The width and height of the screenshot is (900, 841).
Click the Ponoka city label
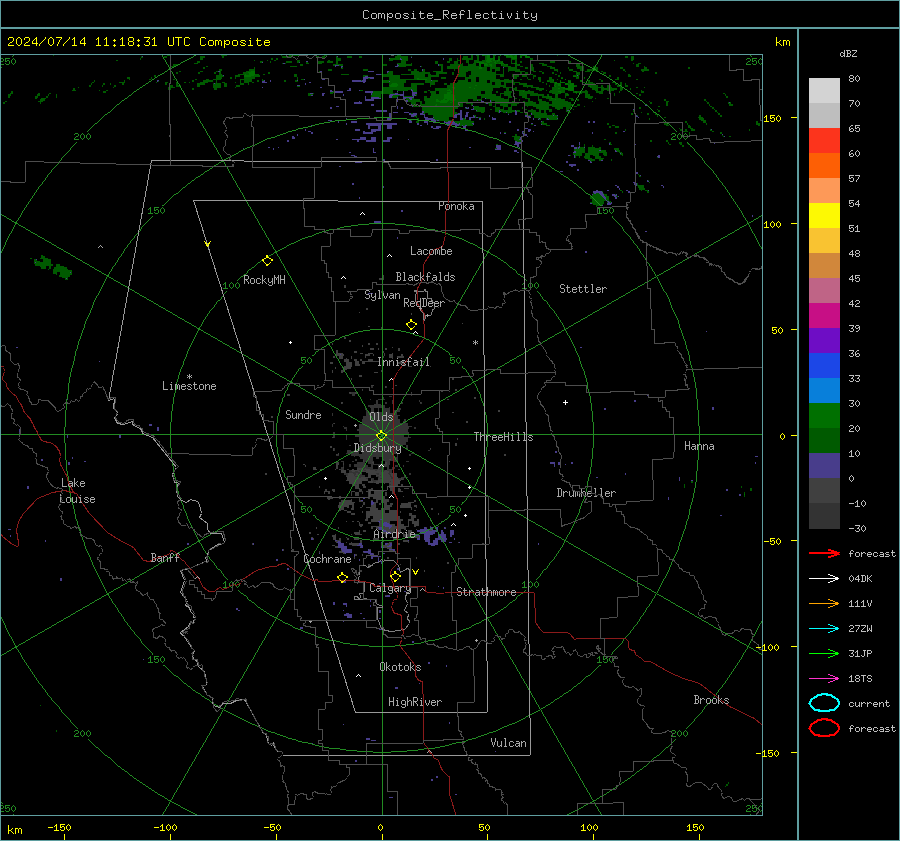(x=456, y=206)
